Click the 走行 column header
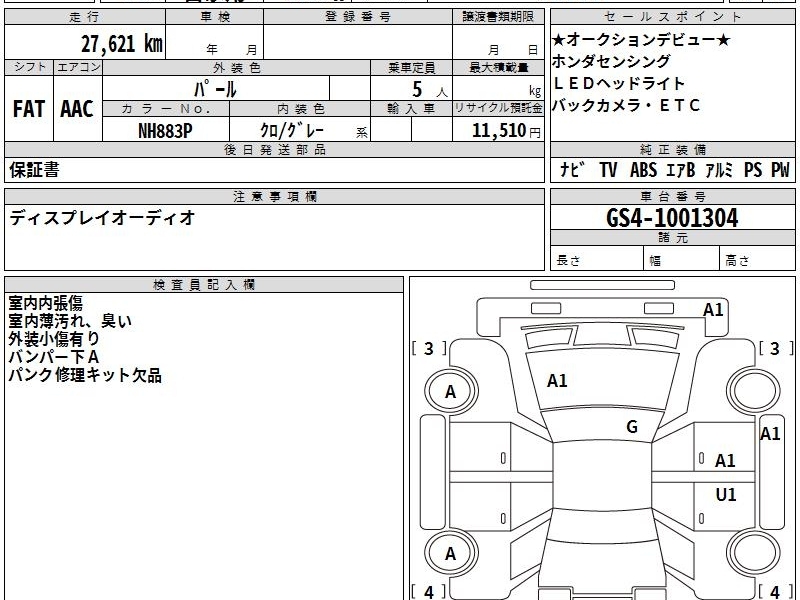800x600 pixels. click(x=85, y=17)
